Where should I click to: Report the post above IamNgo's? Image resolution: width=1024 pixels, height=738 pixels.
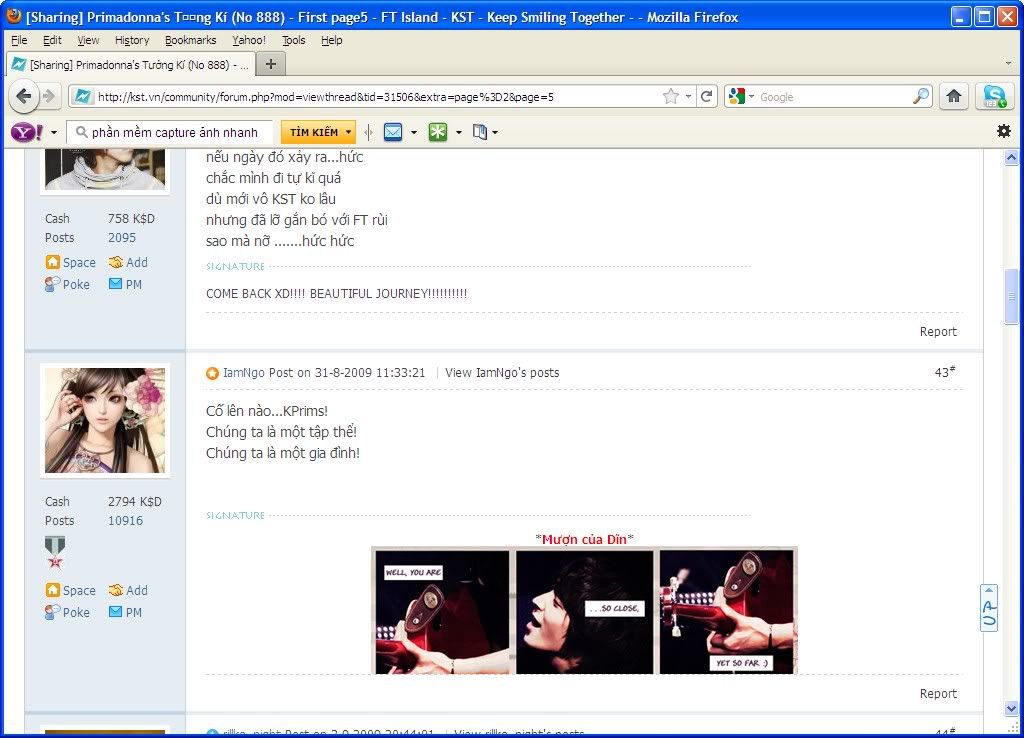(938, 332)
